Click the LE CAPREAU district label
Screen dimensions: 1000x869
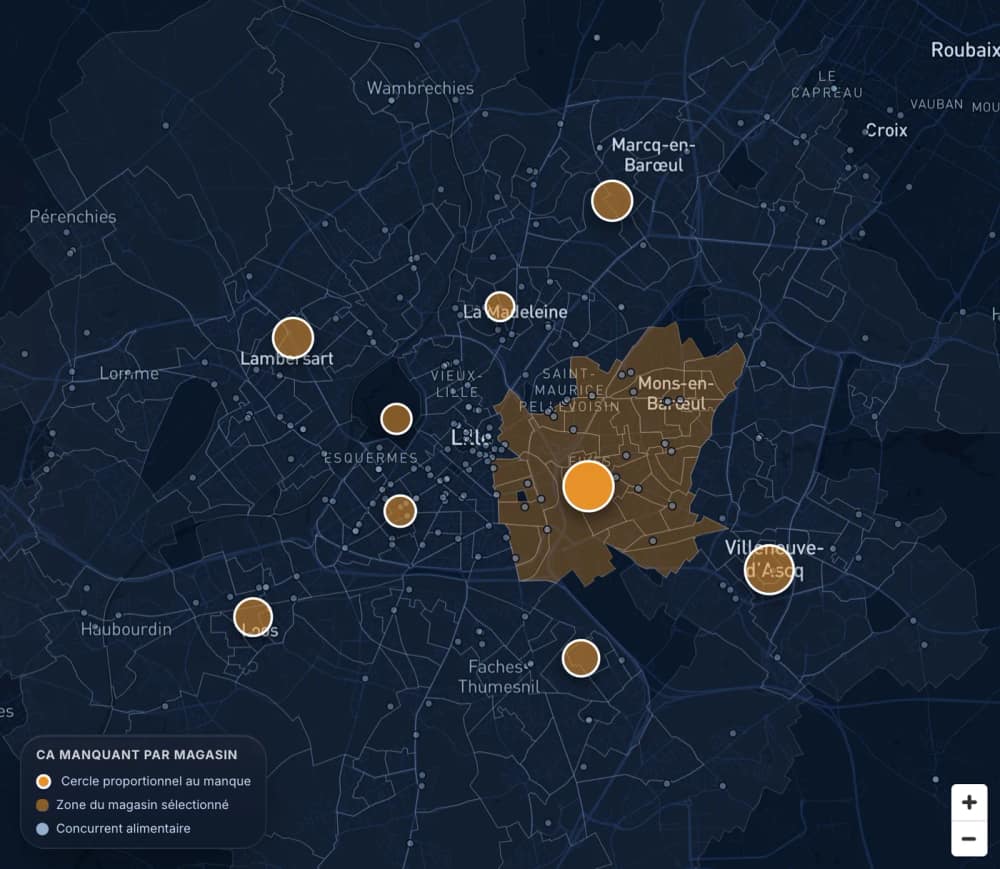coord(827,85)
